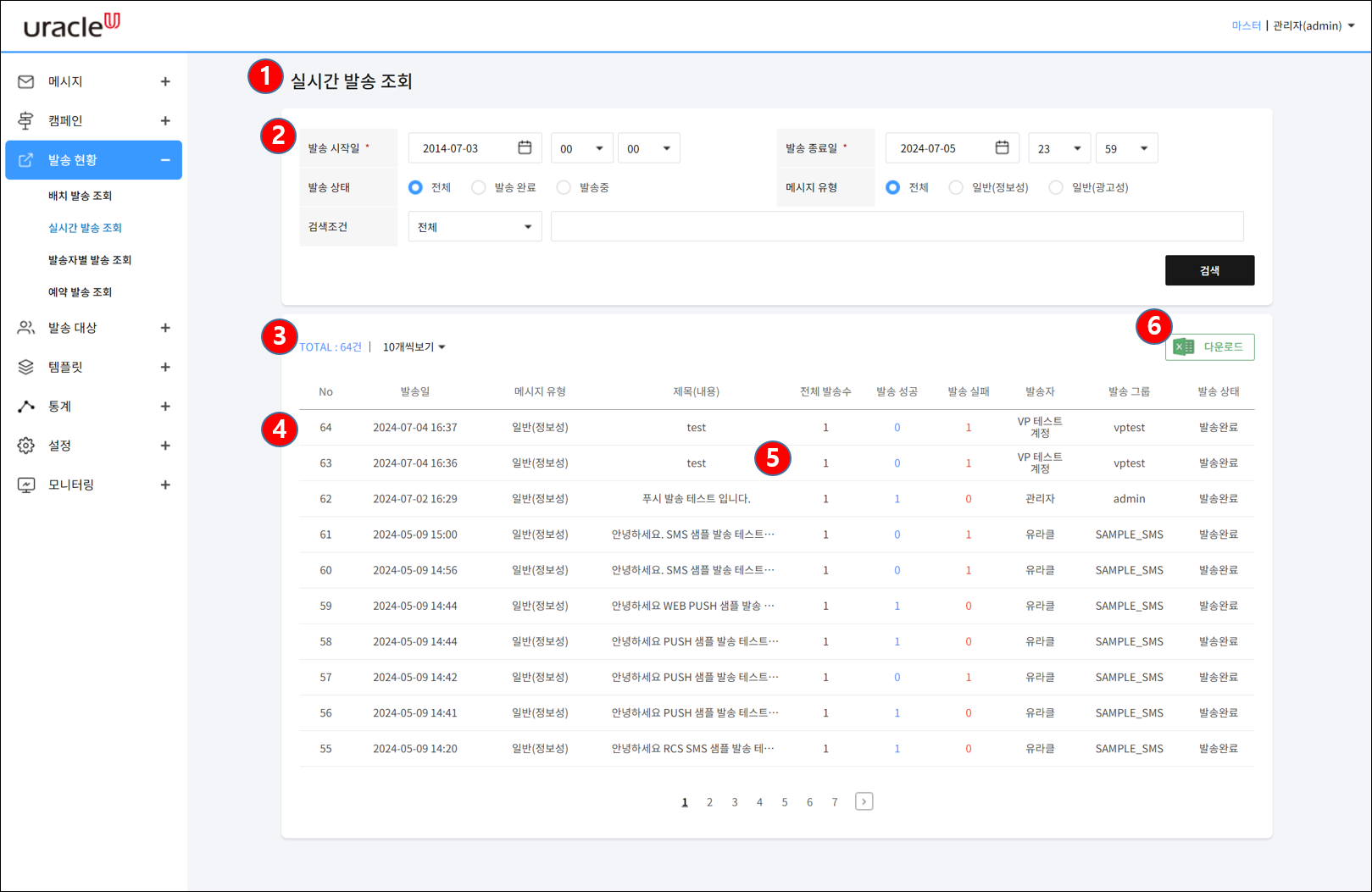Click the WEB PUSH 샘플 title in row 59
The image size is (1372, 892).
(x=693, y=606)
